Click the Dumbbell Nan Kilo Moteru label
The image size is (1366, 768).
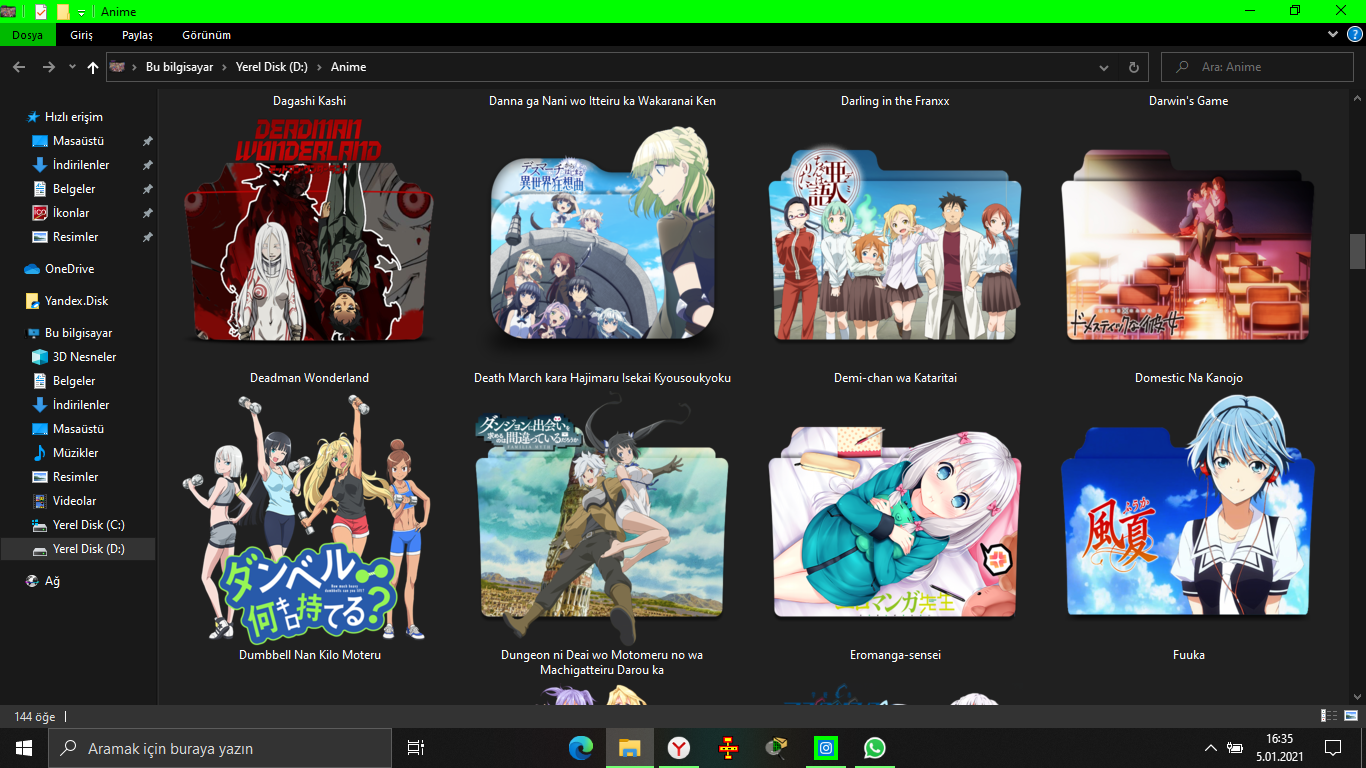pos(310,655)
